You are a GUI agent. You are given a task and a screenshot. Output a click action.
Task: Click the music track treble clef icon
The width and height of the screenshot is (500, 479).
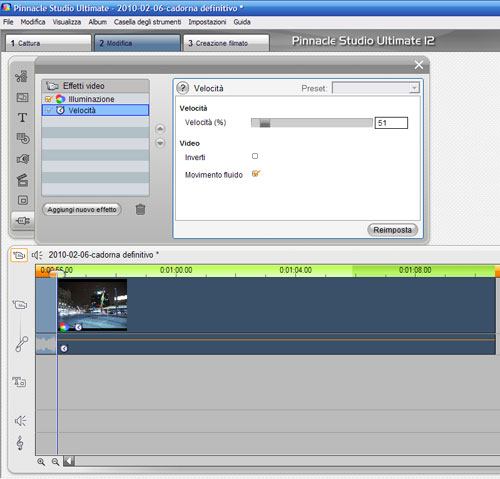point(20,443)
